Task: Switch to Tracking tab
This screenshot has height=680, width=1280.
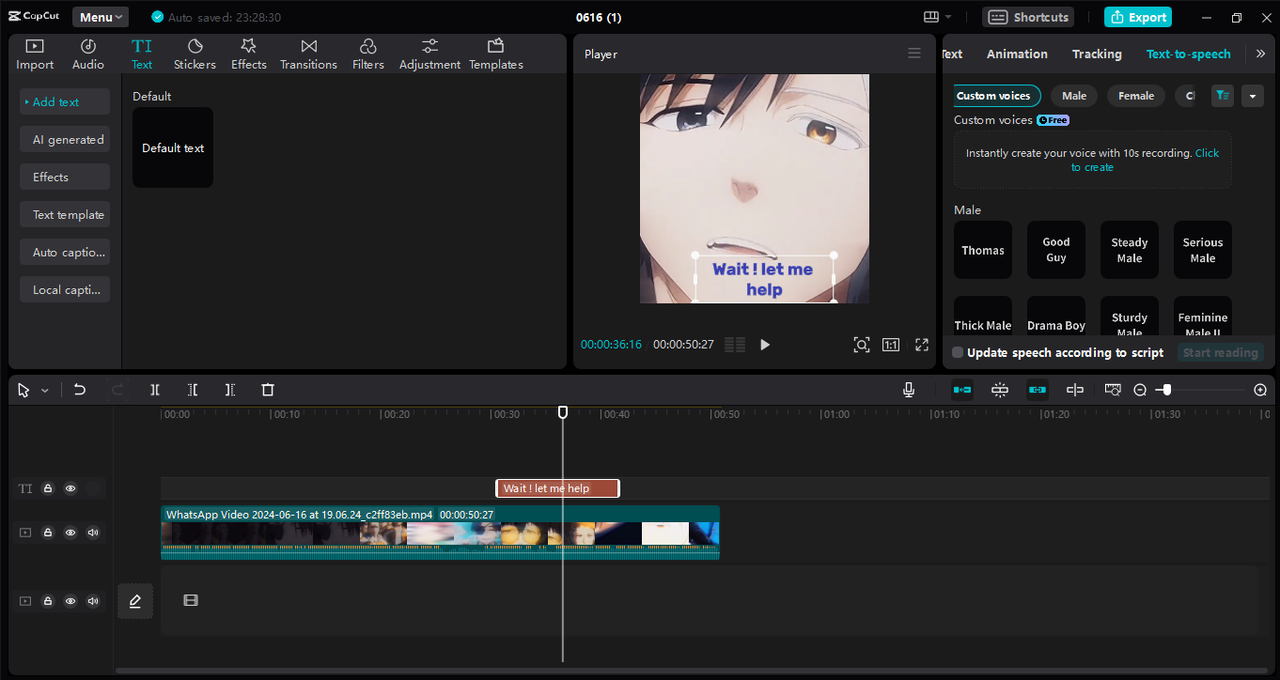Action: click(x=1097, y=54)
